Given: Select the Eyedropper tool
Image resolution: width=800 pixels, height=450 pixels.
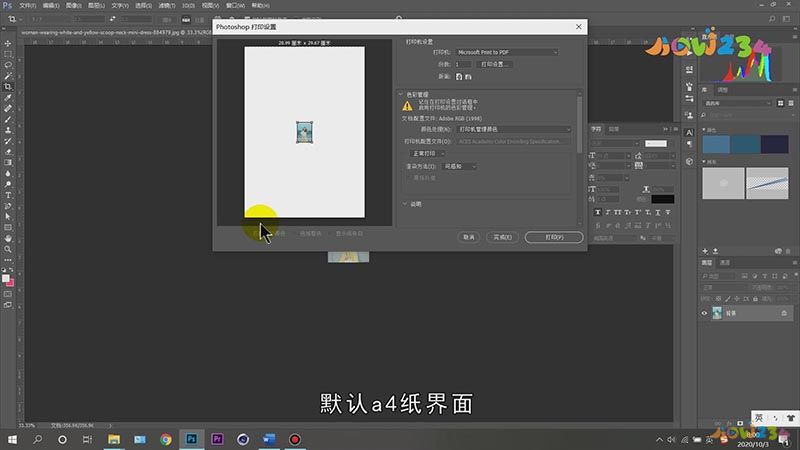Looking at the screenshot, I should (x=8, y=97).
